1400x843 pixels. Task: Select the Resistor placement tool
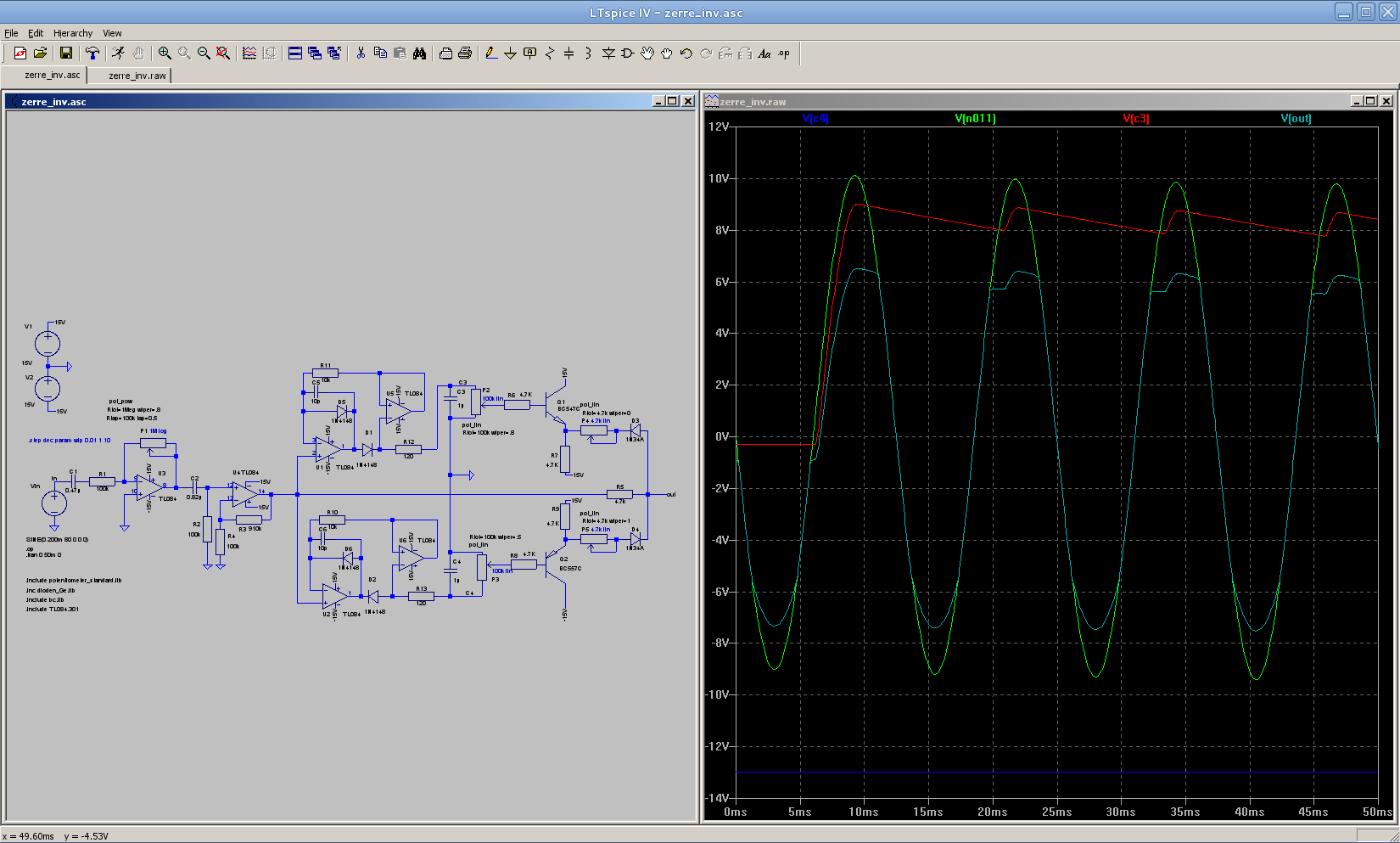(x=550, y=53)
